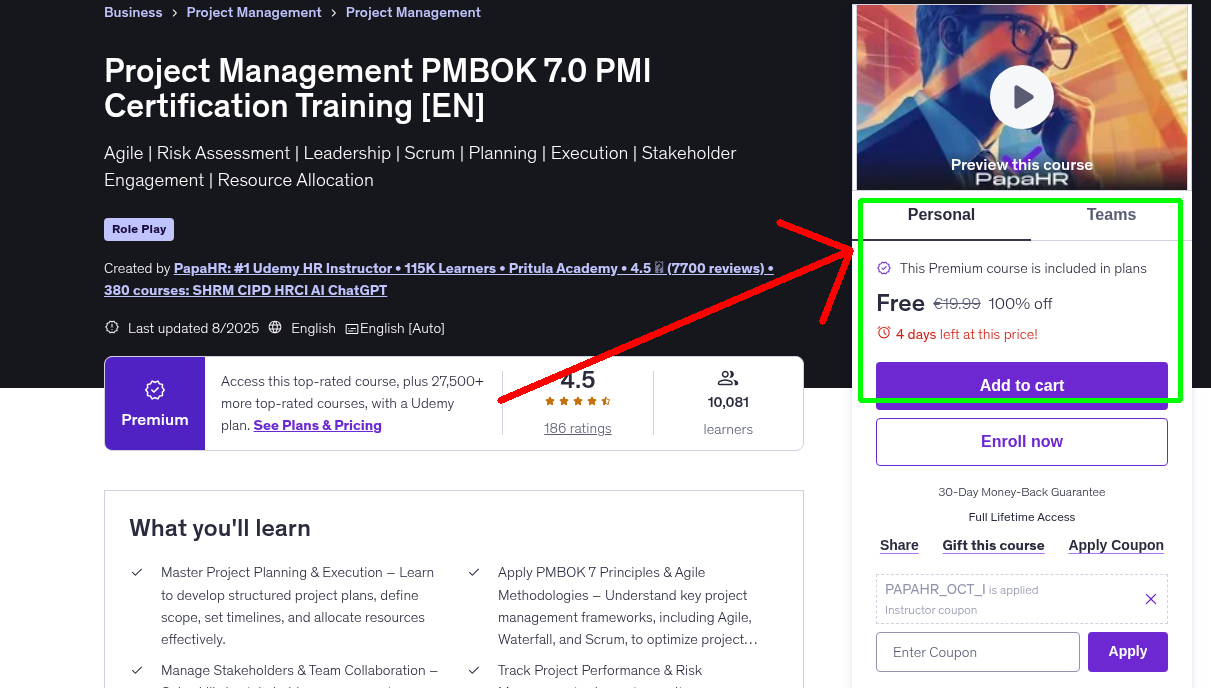Viewport: 1211px width, 688px height.
Task: Go to the Business breadcrumb category
Action: (x=133, y=13)
